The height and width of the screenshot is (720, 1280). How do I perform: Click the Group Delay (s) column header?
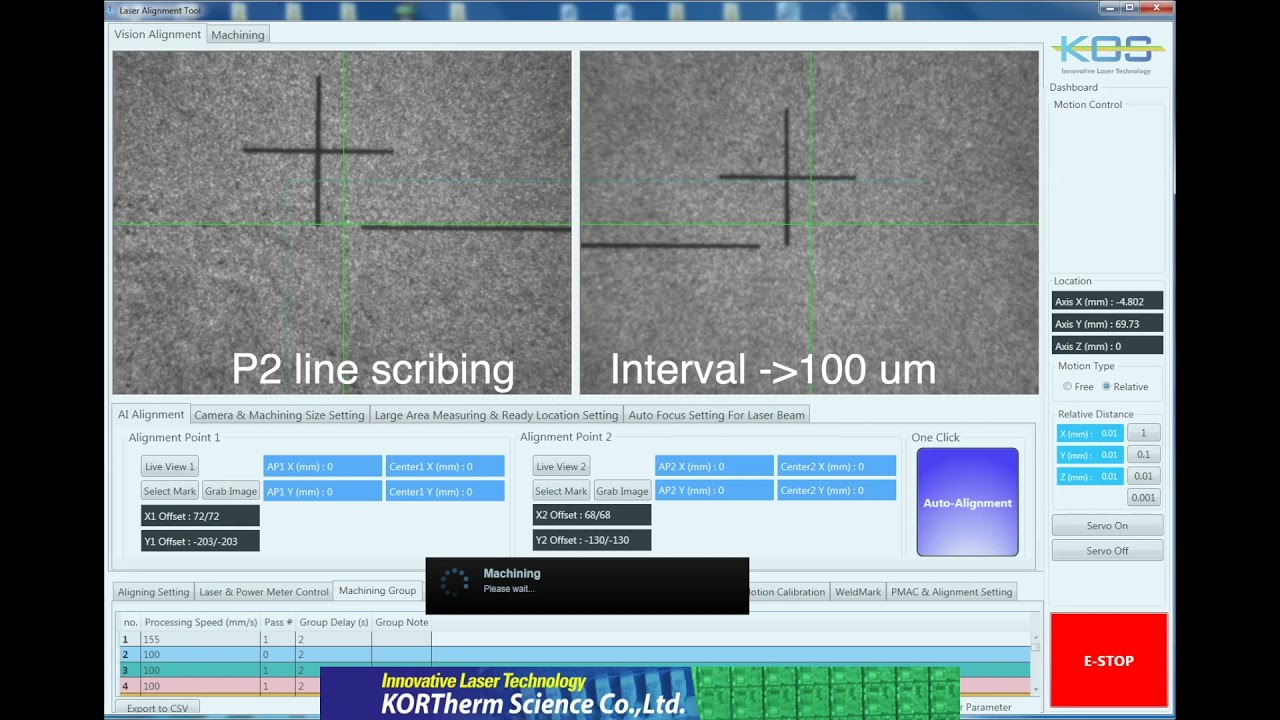tap(334, 622)
